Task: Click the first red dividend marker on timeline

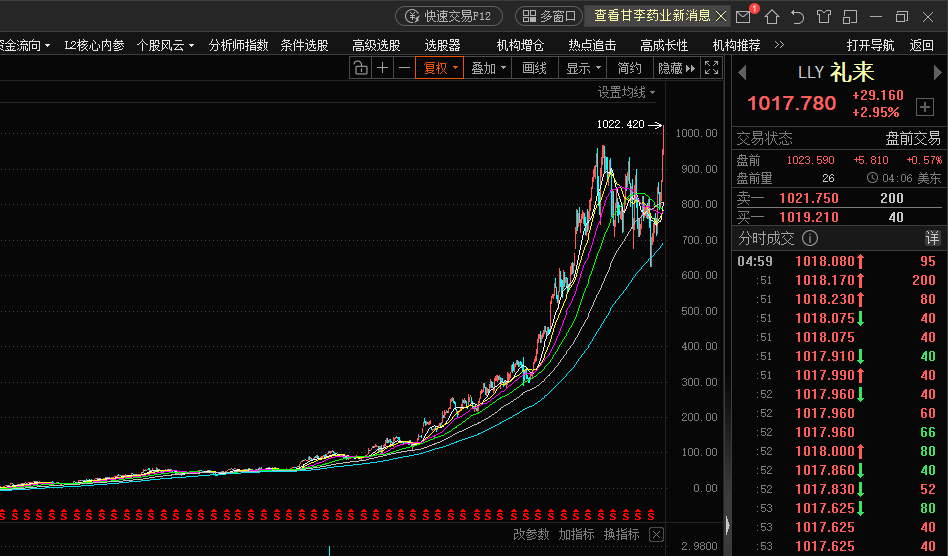Action: tap(2, 515)
